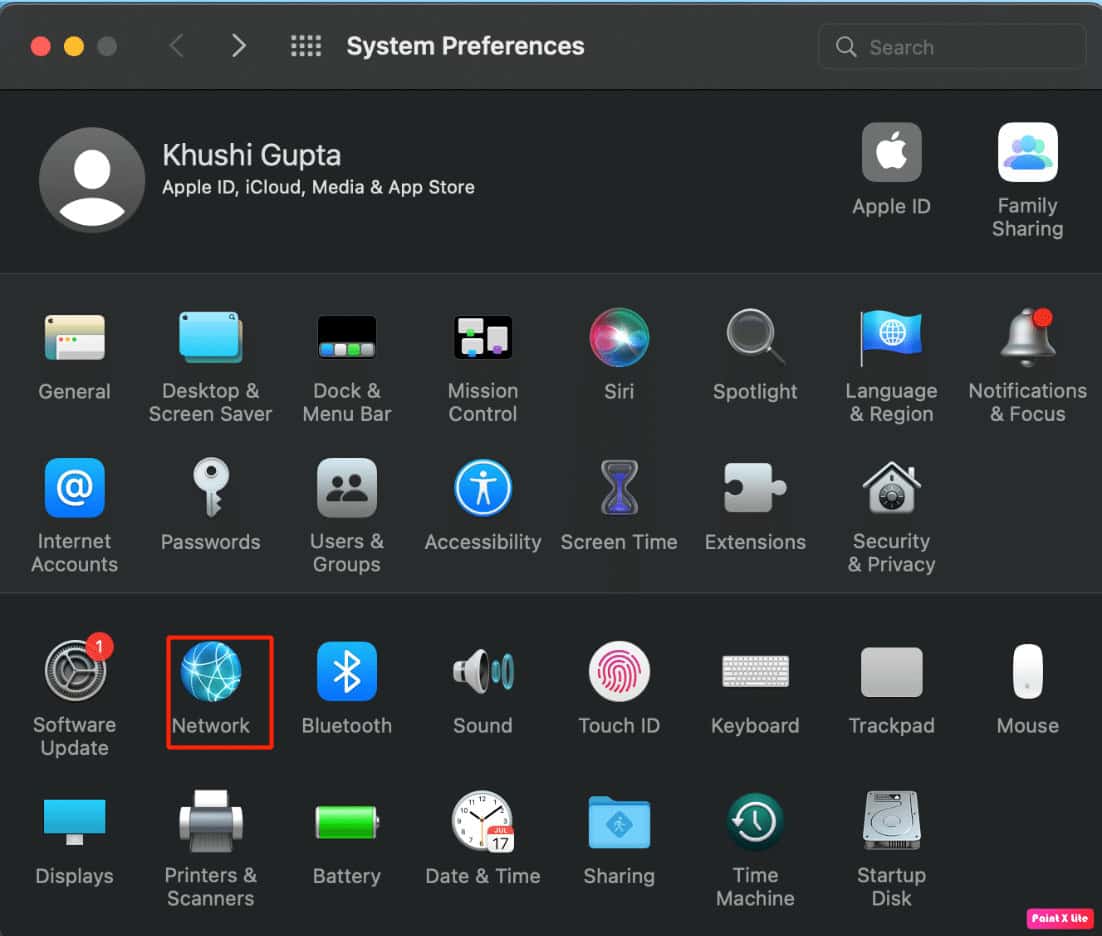Open Apple ID preferences
The width and height of the screenshot is (1102, 936).
pyautogui.click(x=891, y=152)
